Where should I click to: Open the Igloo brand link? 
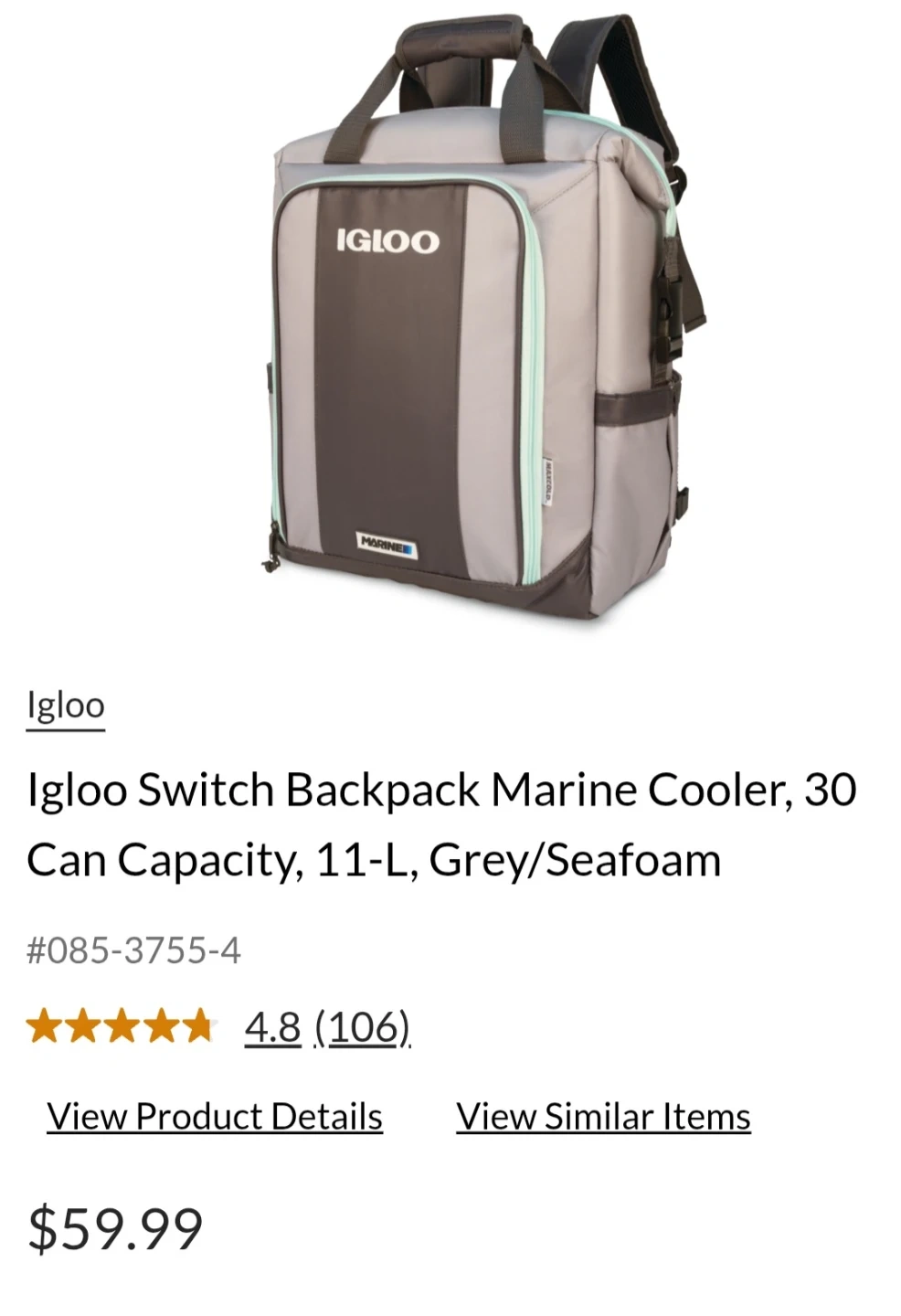(x=66, y=706)
